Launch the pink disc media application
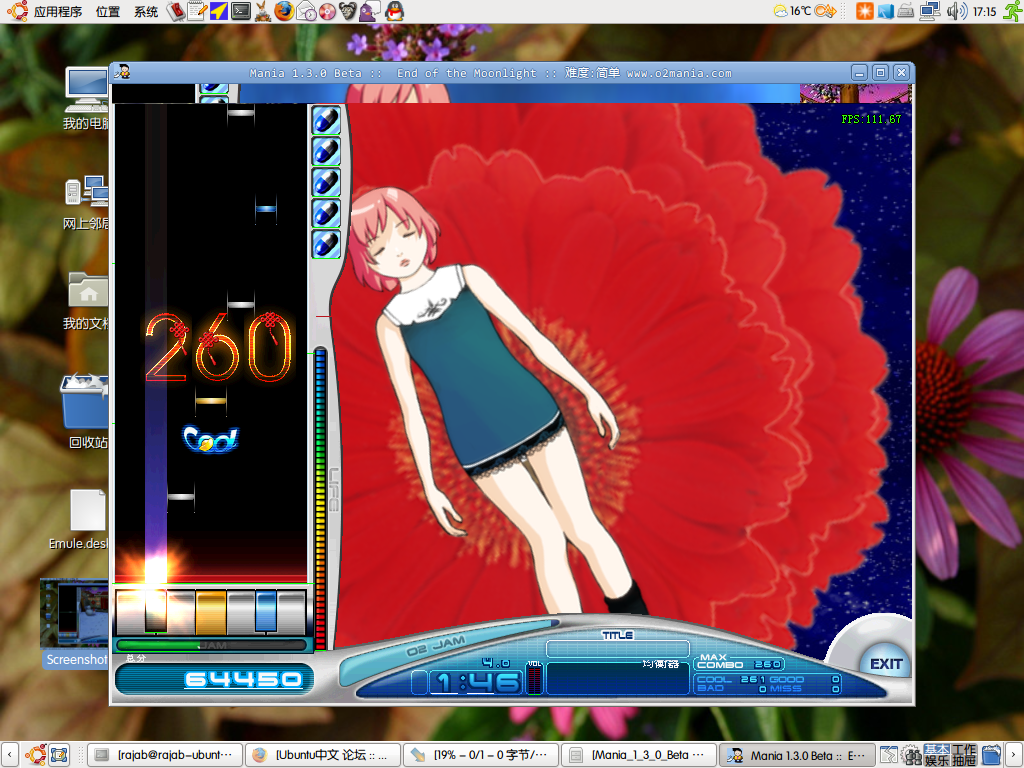The image size is (1024, 768). [327, 11]
